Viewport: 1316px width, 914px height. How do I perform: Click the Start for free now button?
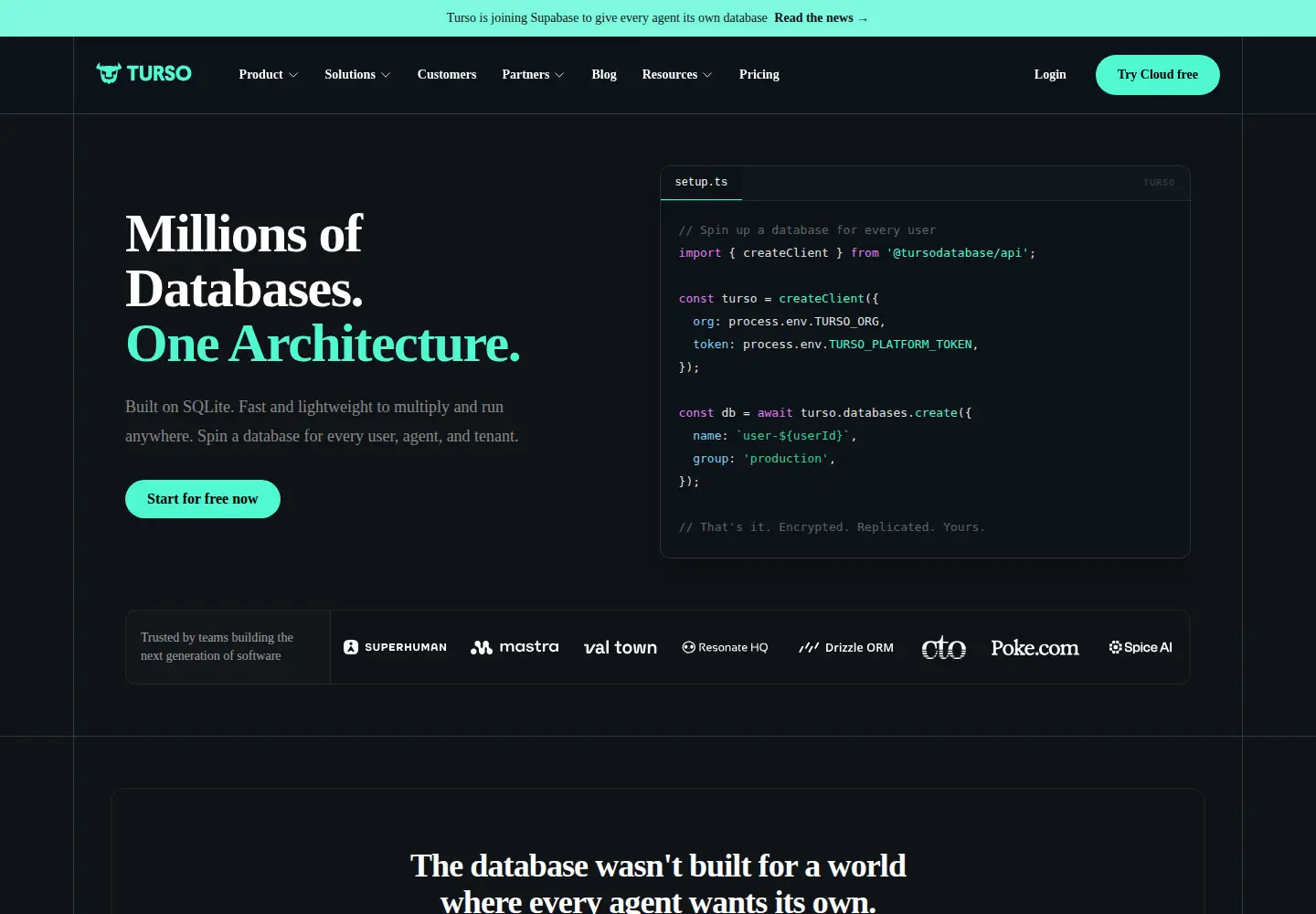(203, 499)
